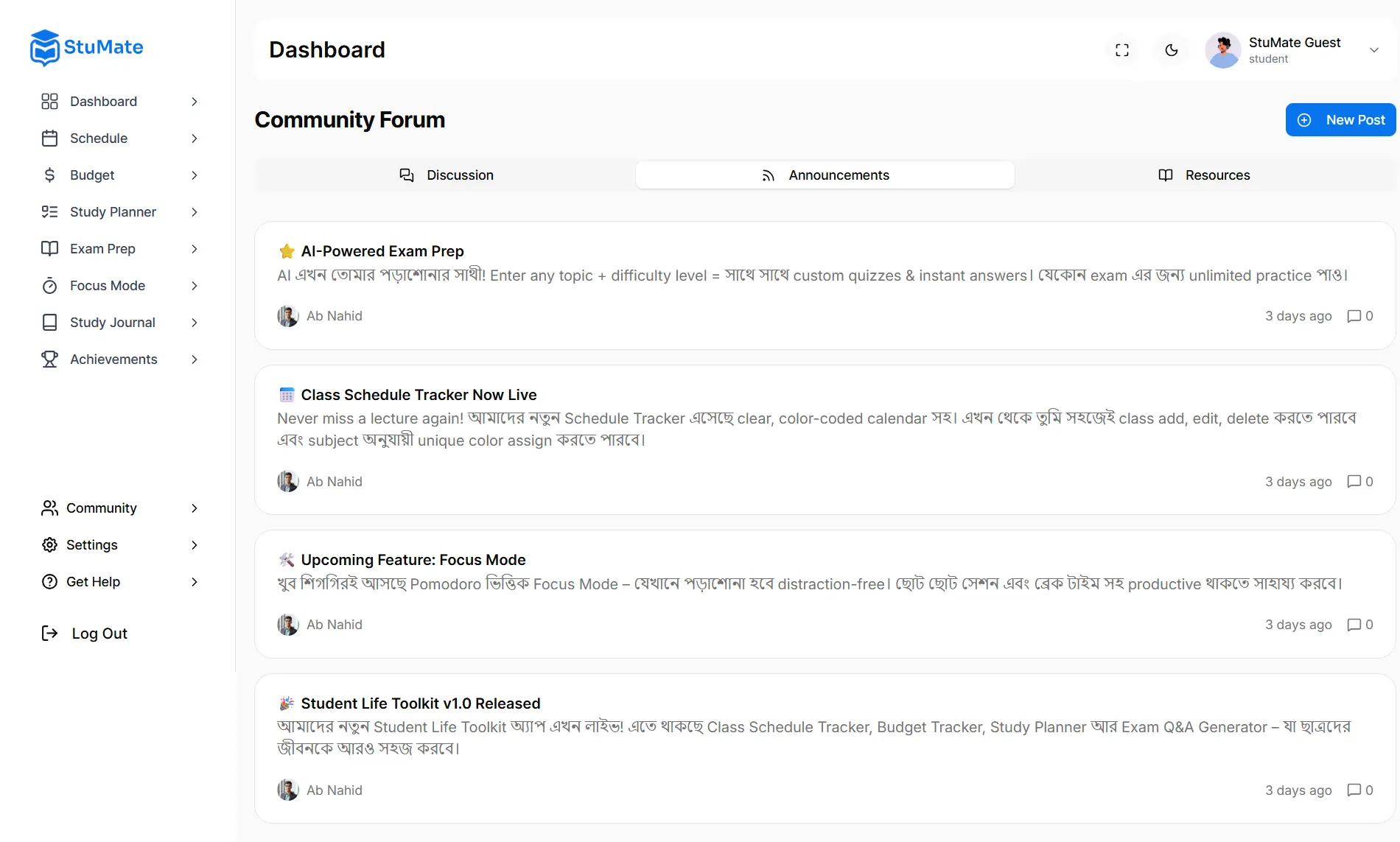
Task: Select the Announcements tab
Action: 825,175
